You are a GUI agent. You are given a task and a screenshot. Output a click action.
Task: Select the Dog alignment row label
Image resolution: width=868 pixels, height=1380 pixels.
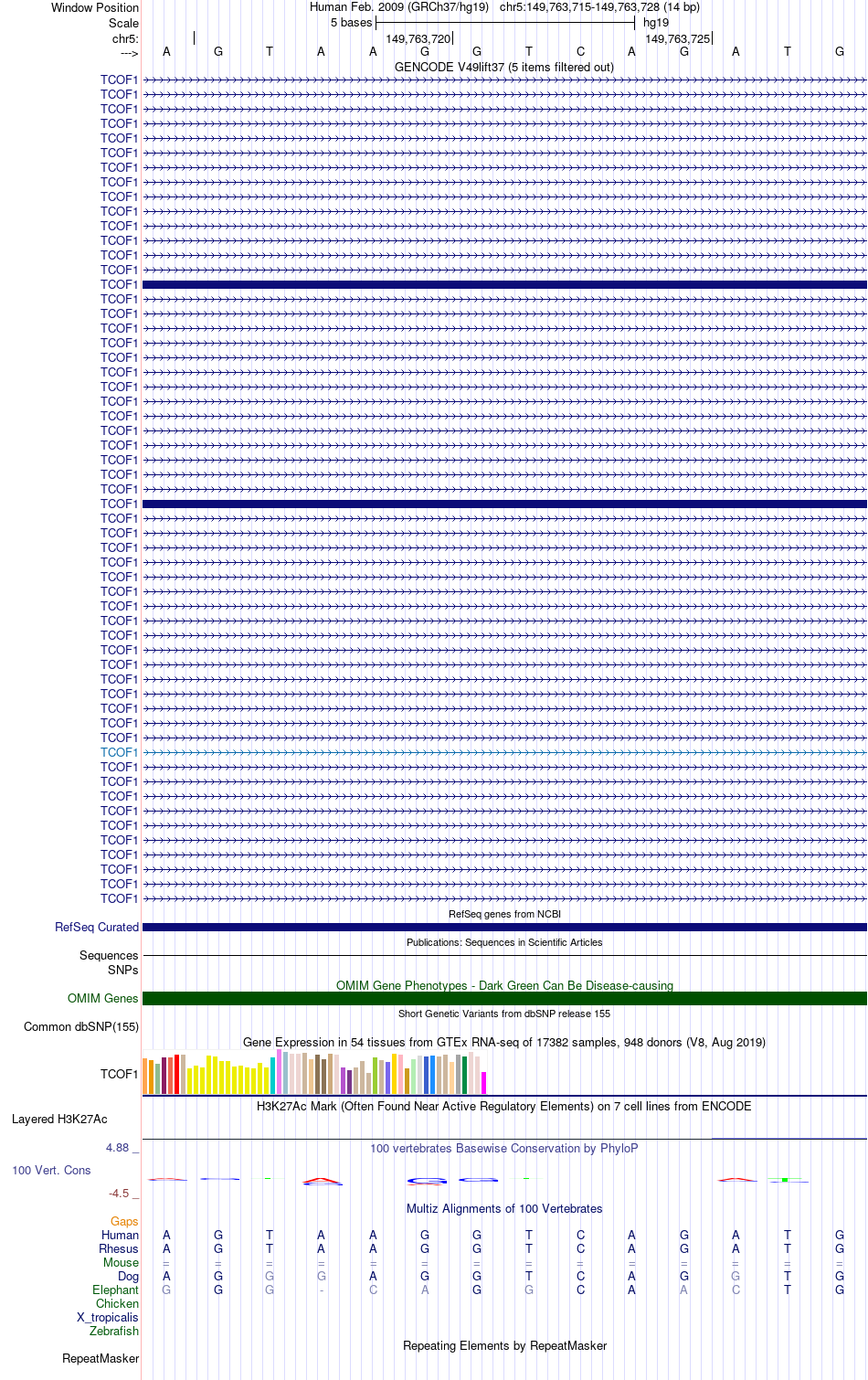tap(128, 1276)
